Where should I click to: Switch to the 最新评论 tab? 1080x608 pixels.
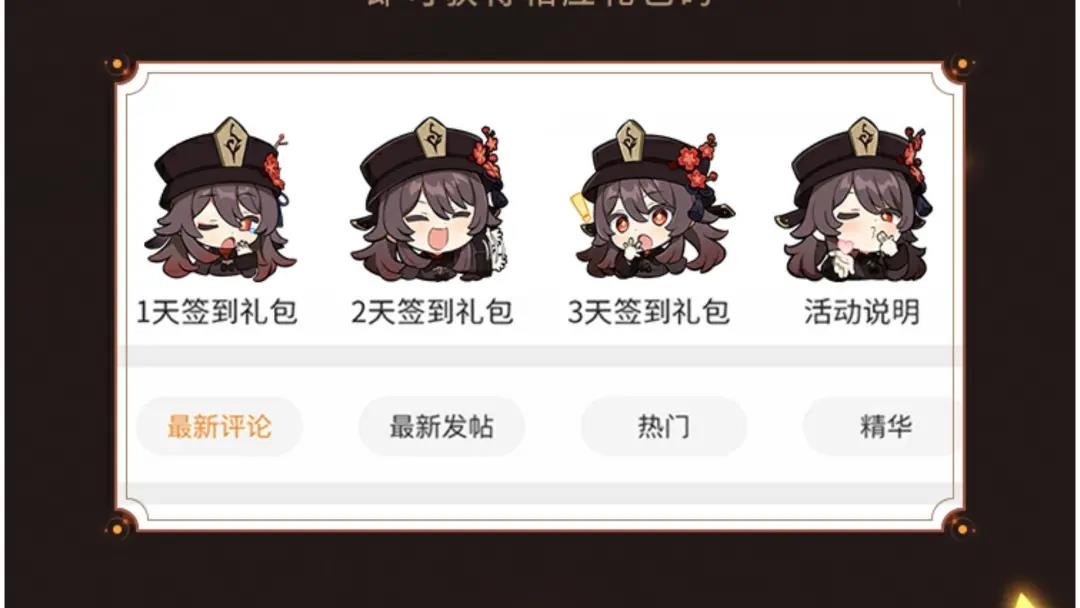pyautogui.click(x=220, y=426)
